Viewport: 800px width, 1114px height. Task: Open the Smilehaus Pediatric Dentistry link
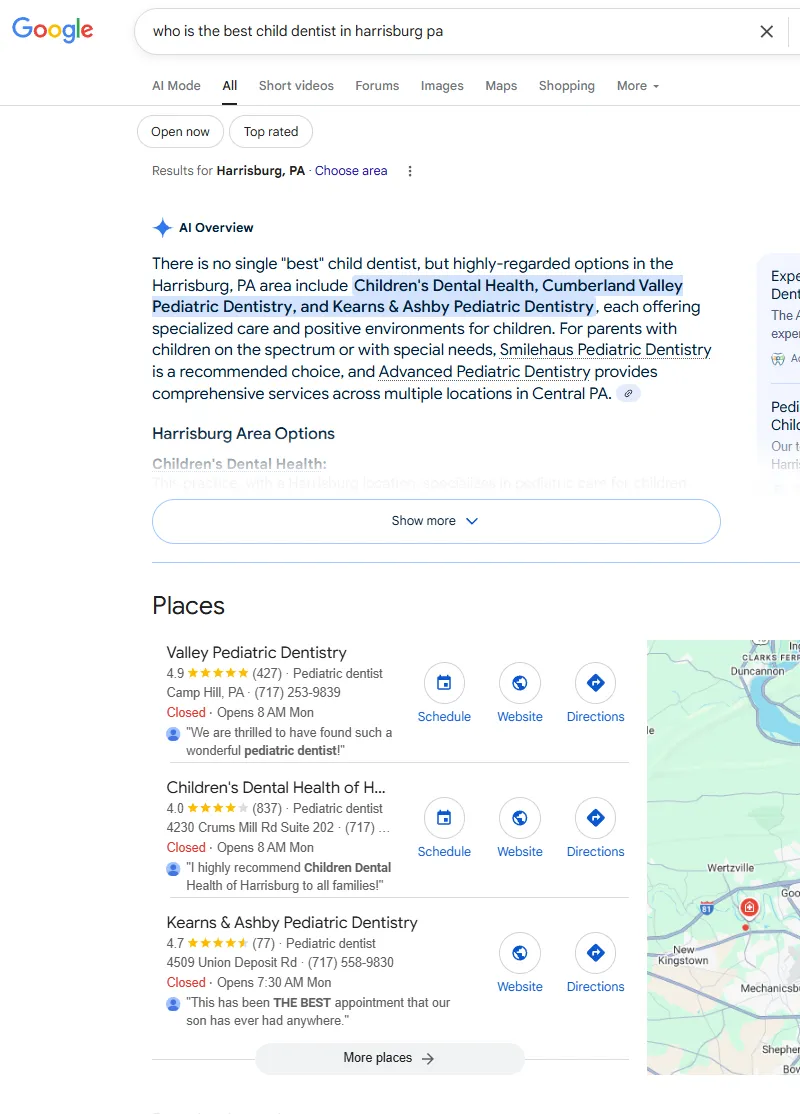pyautogui.click(x=605, y=350)
